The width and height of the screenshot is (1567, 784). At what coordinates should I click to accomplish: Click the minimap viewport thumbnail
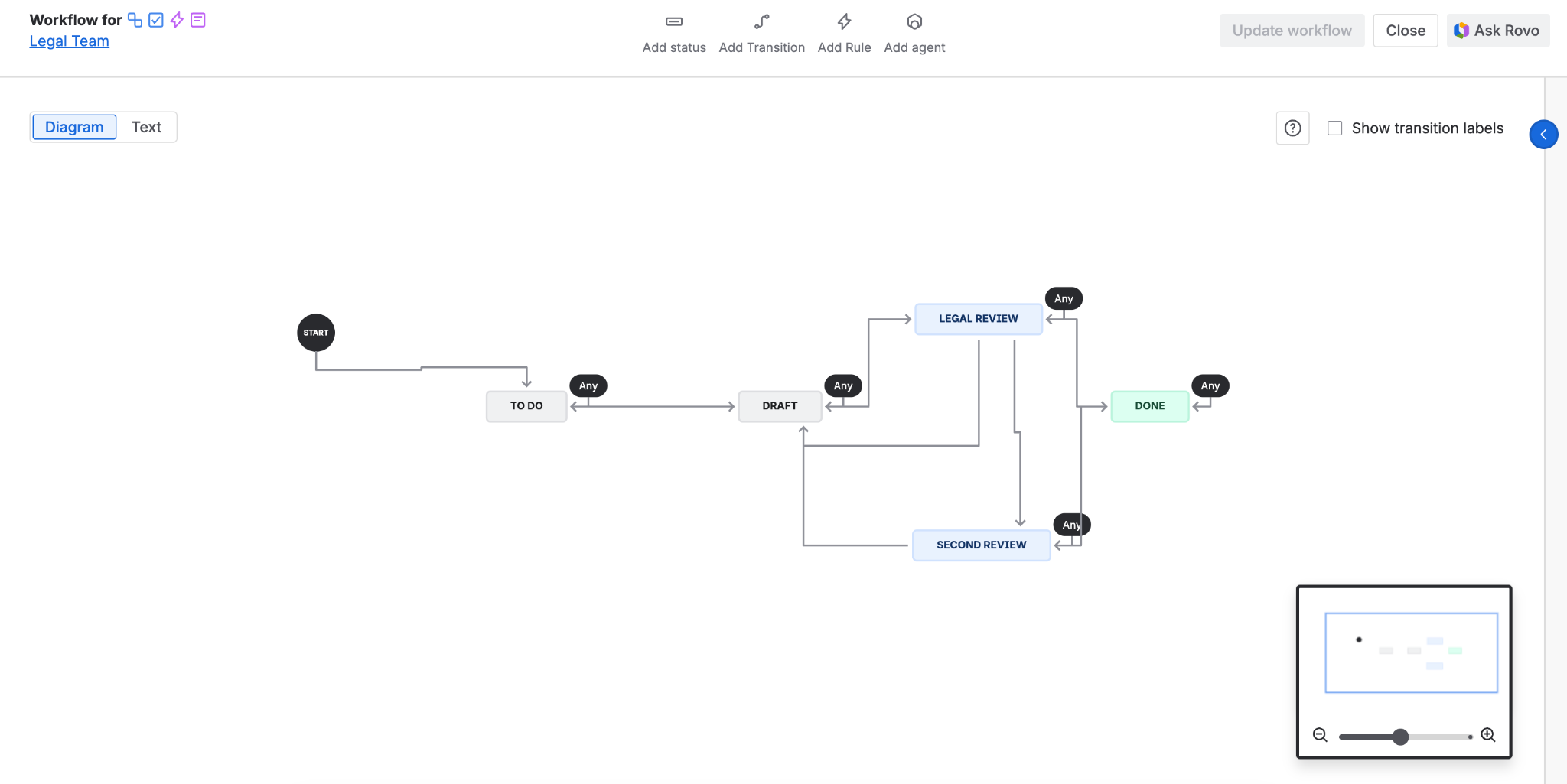pos(1411,652)
